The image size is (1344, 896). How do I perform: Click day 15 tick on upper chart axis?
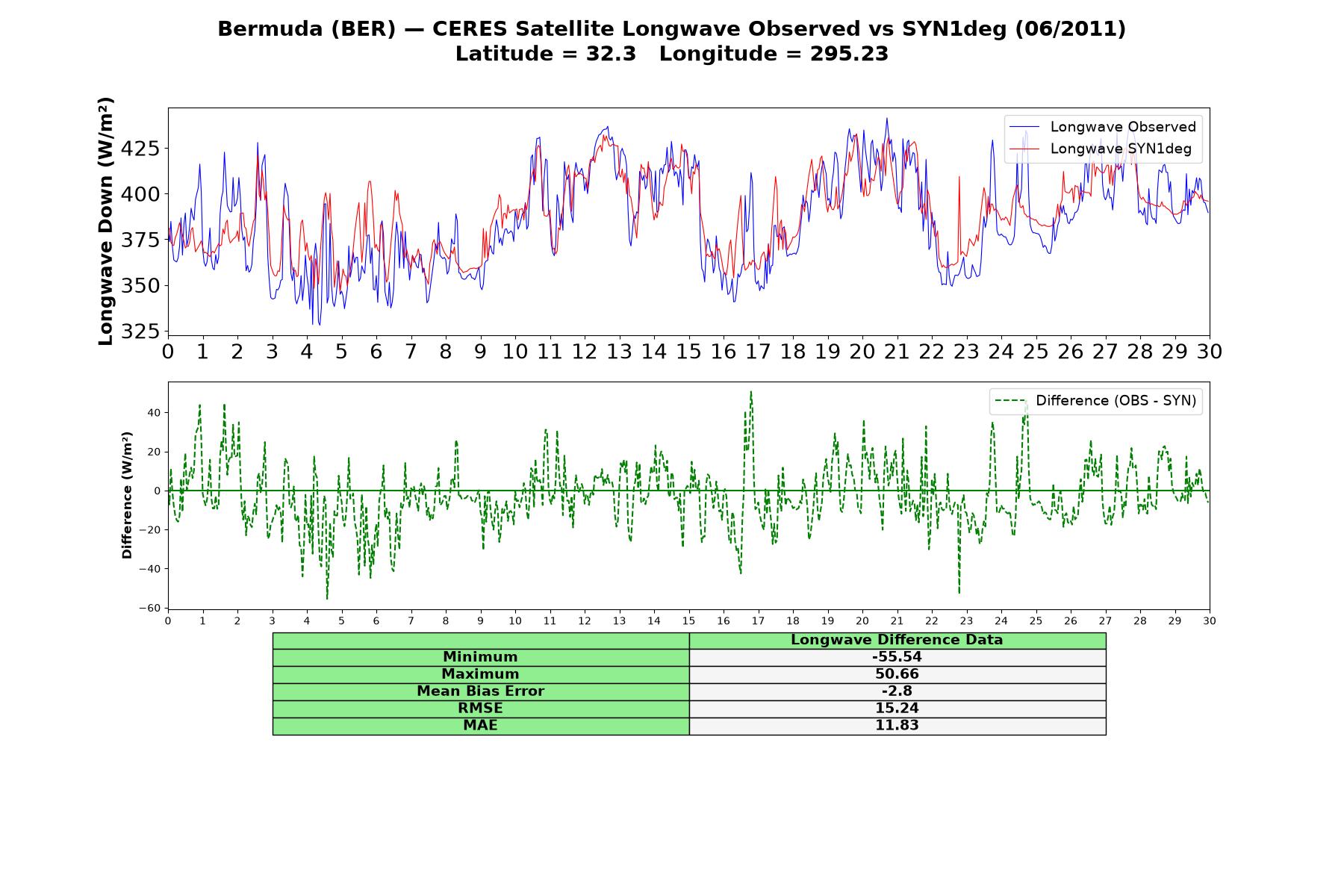[x=688, y=352]
